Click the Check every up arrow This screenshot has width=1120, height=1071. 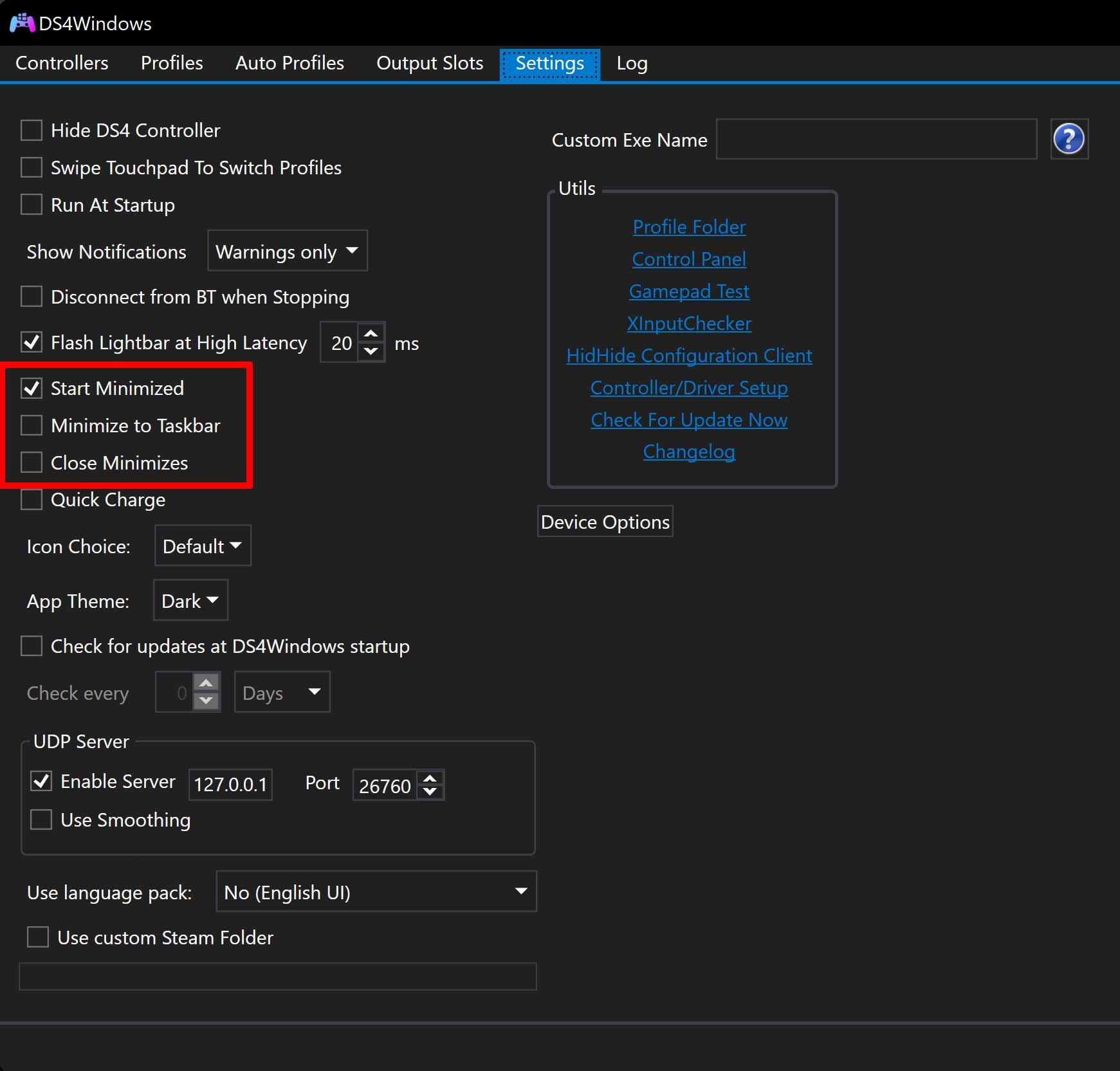[207, 683]
